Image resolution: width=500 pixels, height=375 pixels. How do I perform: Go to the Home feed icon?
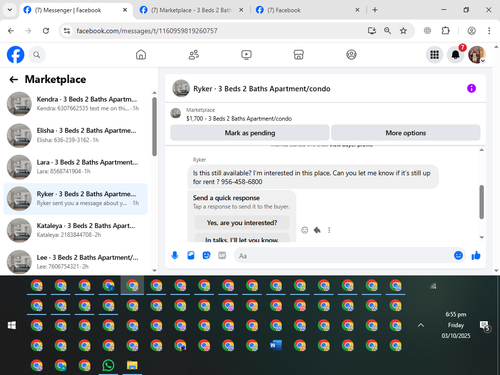(x=141, y=55)
